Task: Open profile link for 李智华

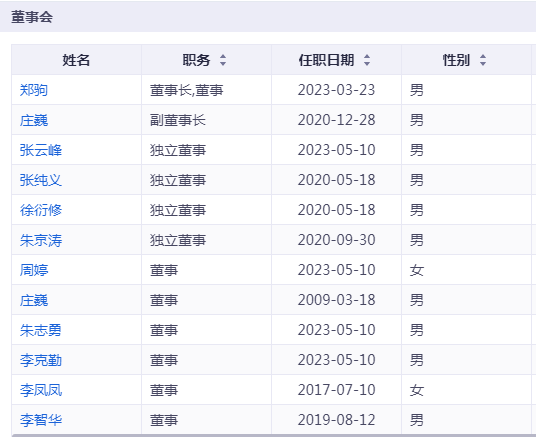Action: (41, 420)
